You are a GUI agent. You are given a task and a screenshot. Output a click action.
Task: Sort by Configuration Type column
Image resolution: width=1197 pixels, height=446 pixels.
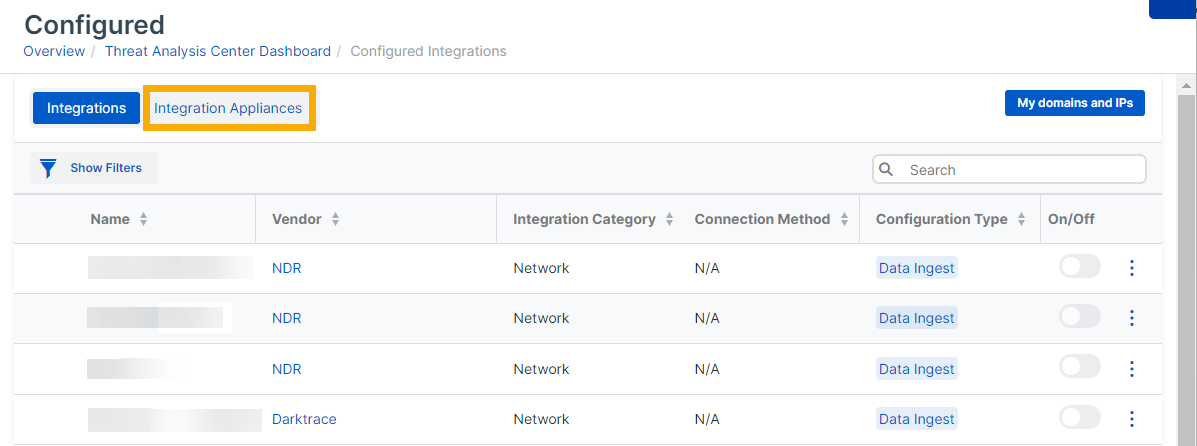pyautogui.click(x=1021, y=219)
